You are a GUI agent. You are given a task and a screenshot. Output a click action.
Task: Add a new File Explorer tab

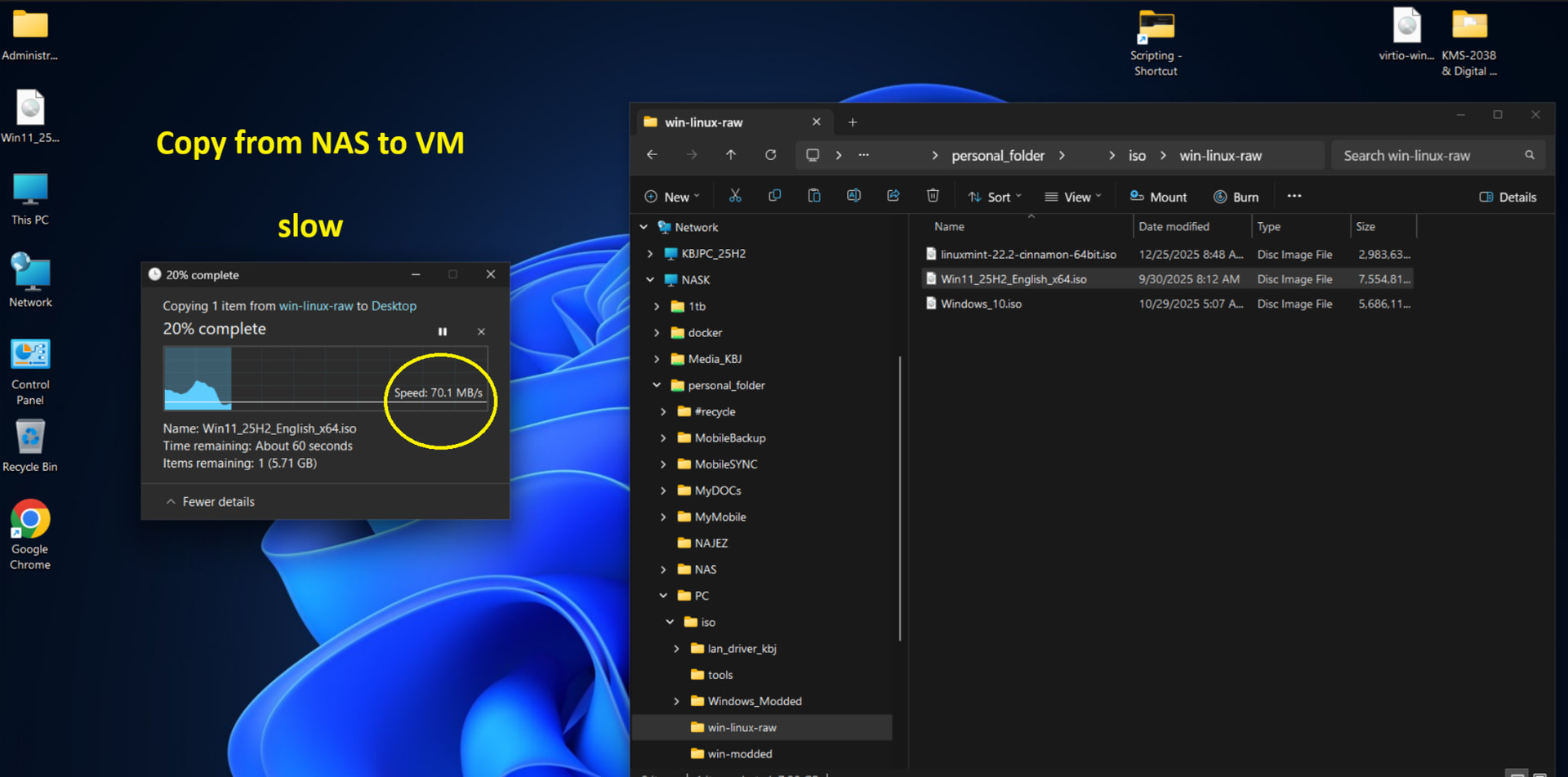click(853, 122)
